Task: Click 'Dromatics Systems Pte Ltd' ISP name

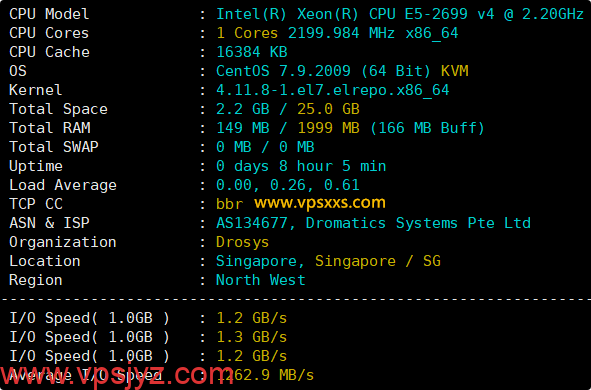Action: click(x=418, y=223)
